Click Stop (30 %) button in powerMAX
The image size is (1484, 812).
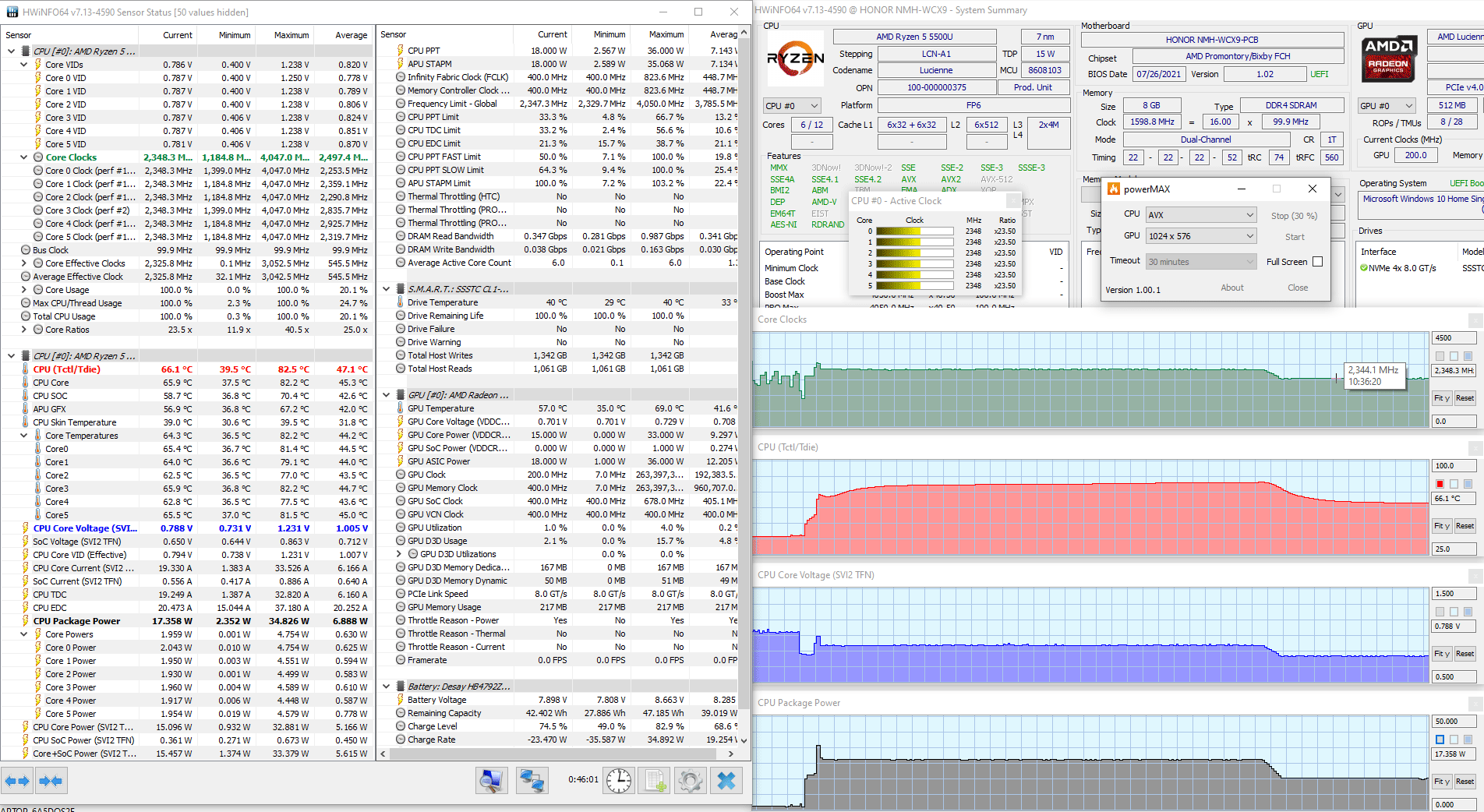coord(1294,216)
